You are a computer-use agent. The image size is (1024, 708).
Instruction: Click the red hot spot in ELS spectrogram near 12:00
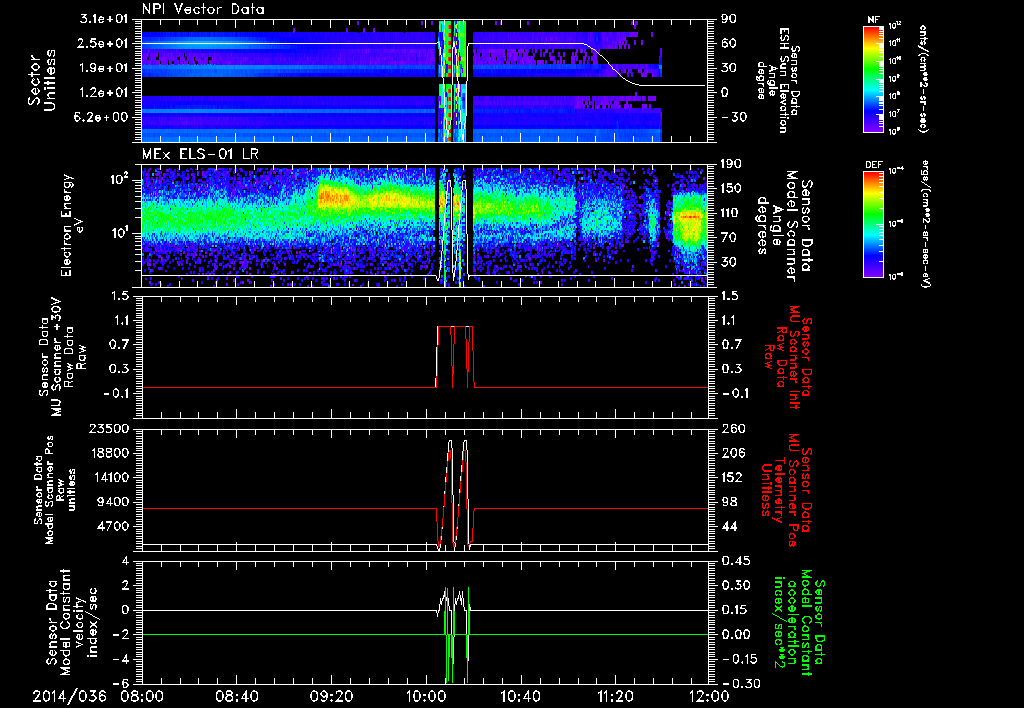pos(690,216)
